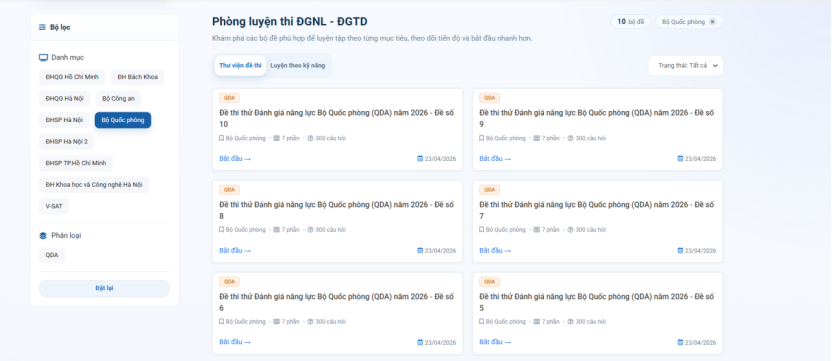Image resolution: width=832 pixels, height=361 pixels.
Task: Click the sections icon in the Đề số 6 card
Action: click(276, 322)
